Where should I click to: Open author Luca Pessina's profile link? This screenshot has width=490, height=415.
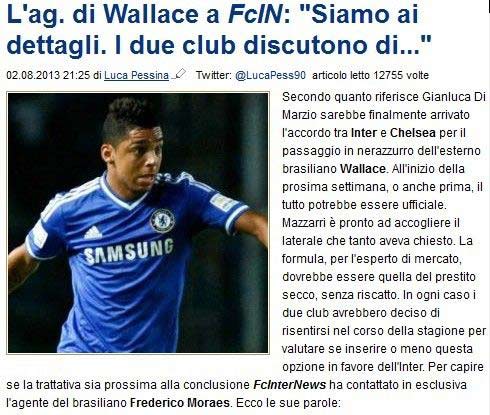(136, 75)
